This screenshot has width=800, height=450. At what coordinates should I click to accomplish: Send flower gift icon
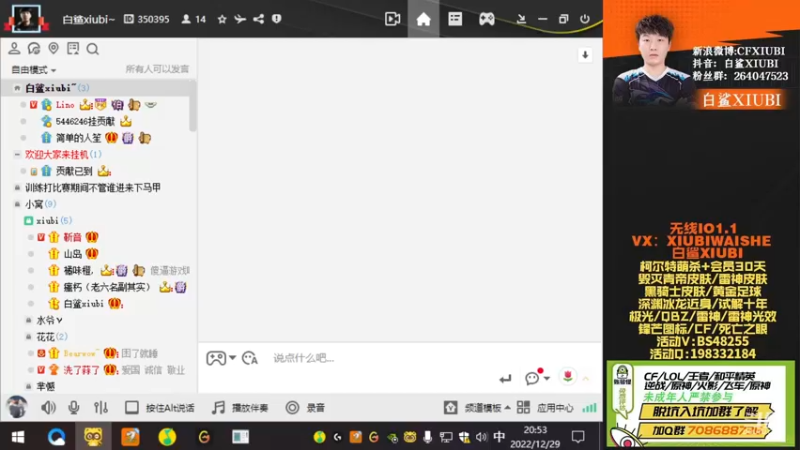point(567,377)
